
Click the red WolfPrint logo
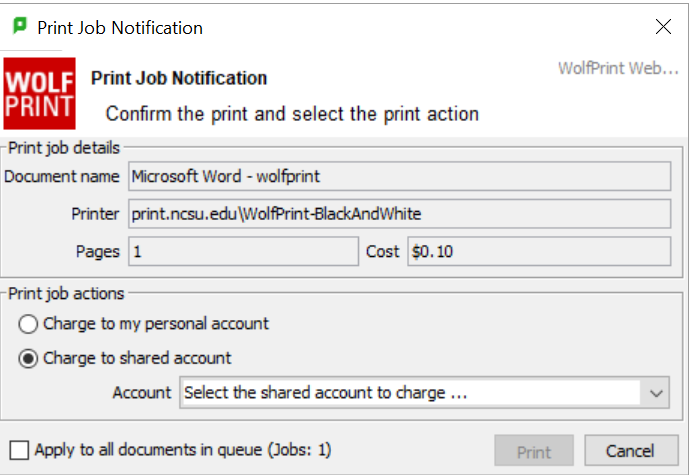pyautogui.click(x=39, y=94)
